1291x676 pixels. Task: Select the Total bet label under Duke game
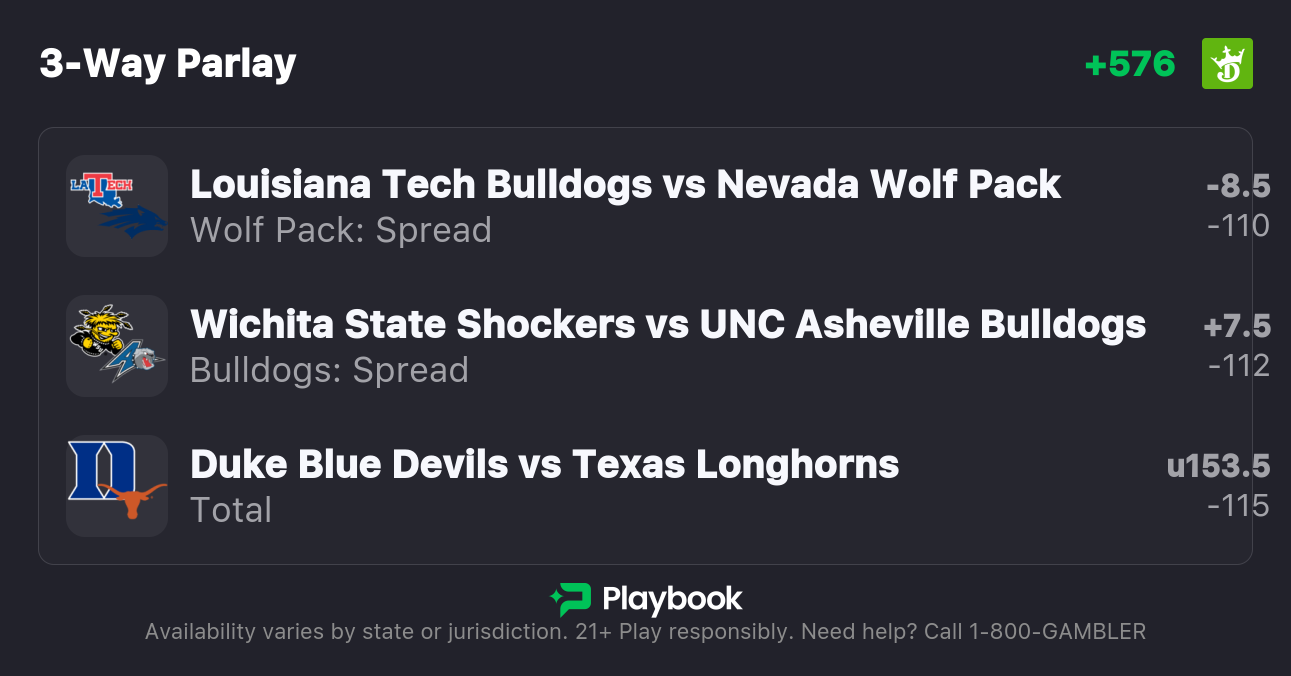[231, 510]
